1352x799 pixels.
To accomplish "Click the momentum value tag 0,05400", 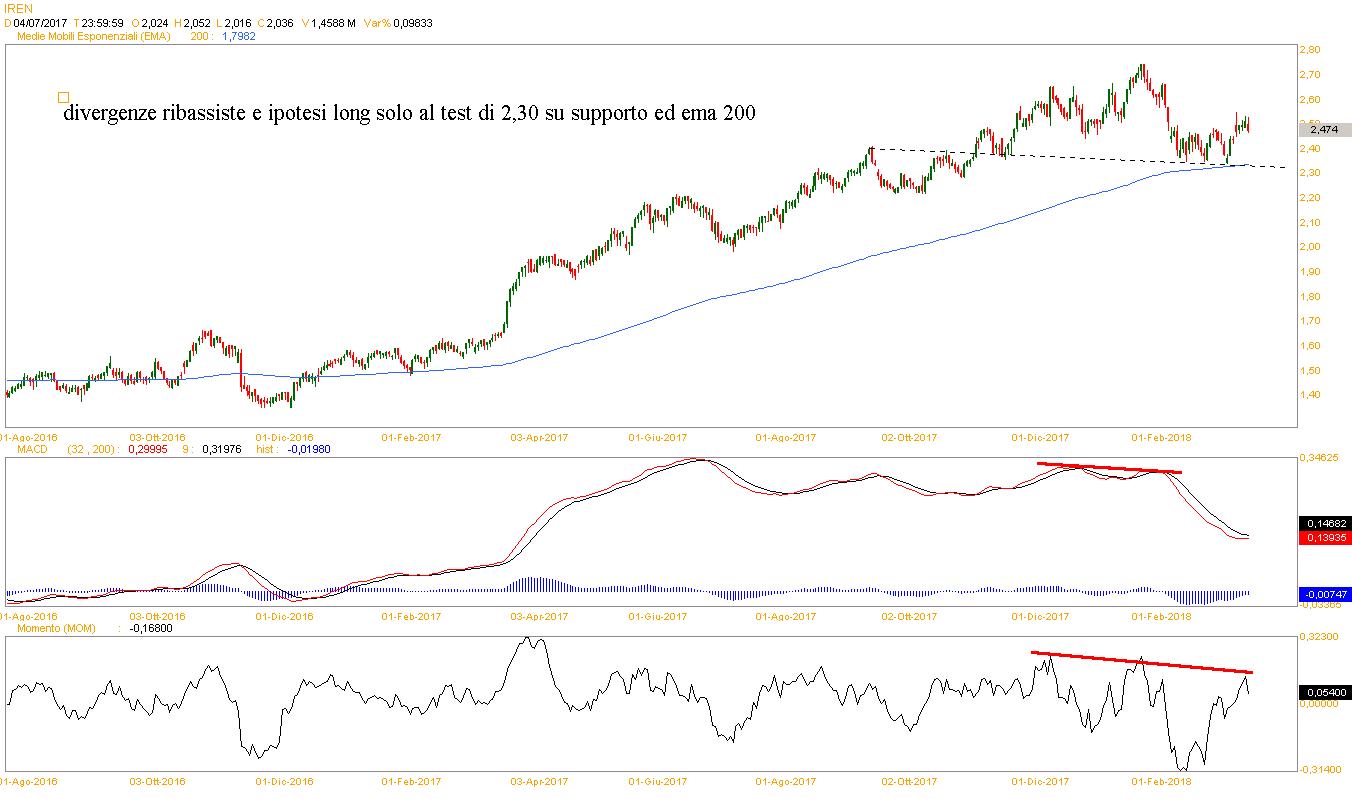I will 1324,692.
